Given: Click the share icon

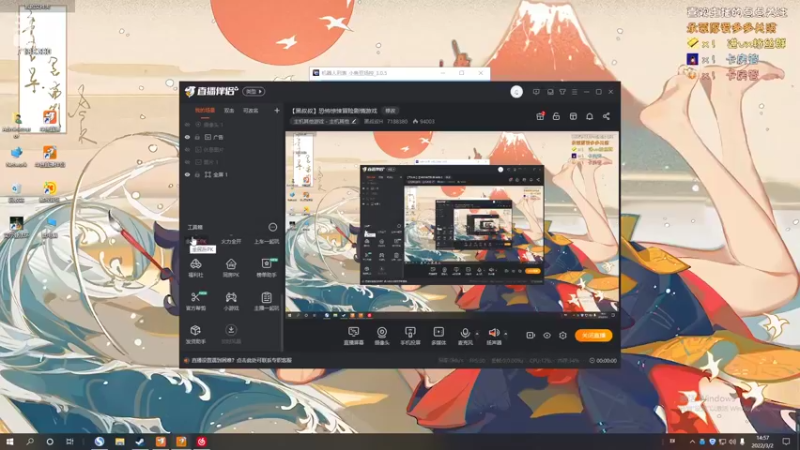Looking at the screenshot, I should point(606,116).
